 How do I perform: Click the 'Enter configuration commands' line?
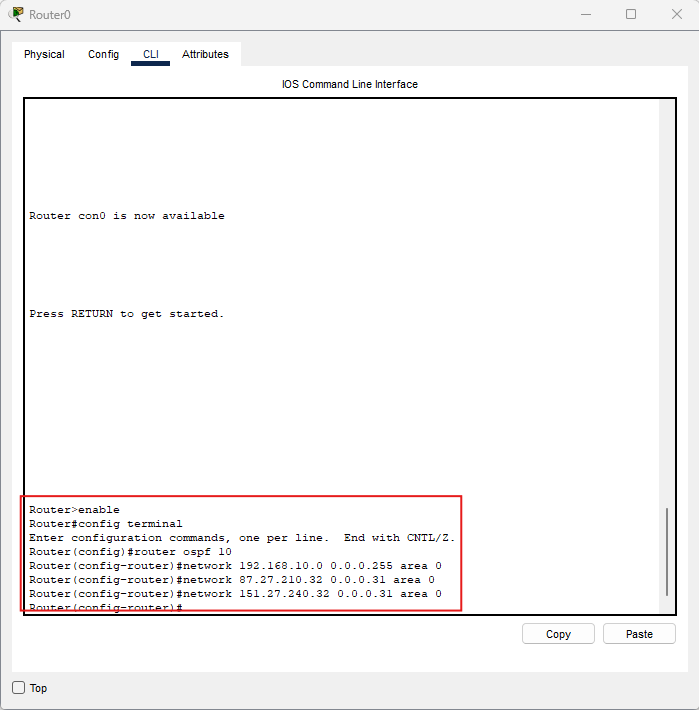coord(242,538)
